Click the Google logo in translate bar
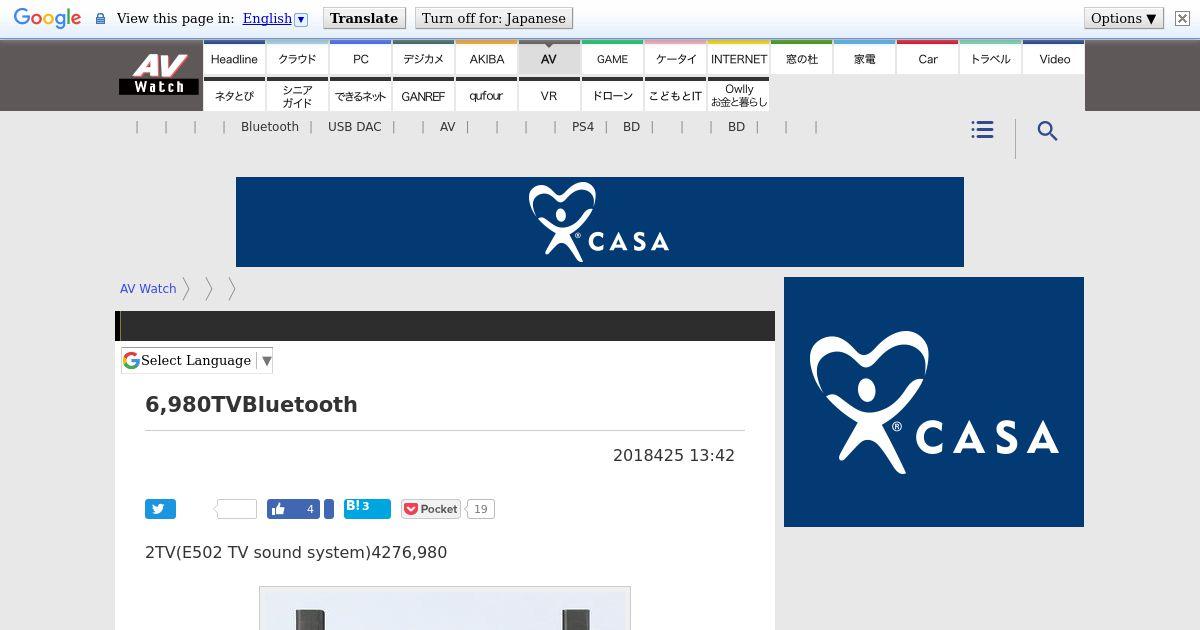 [47, 18]
